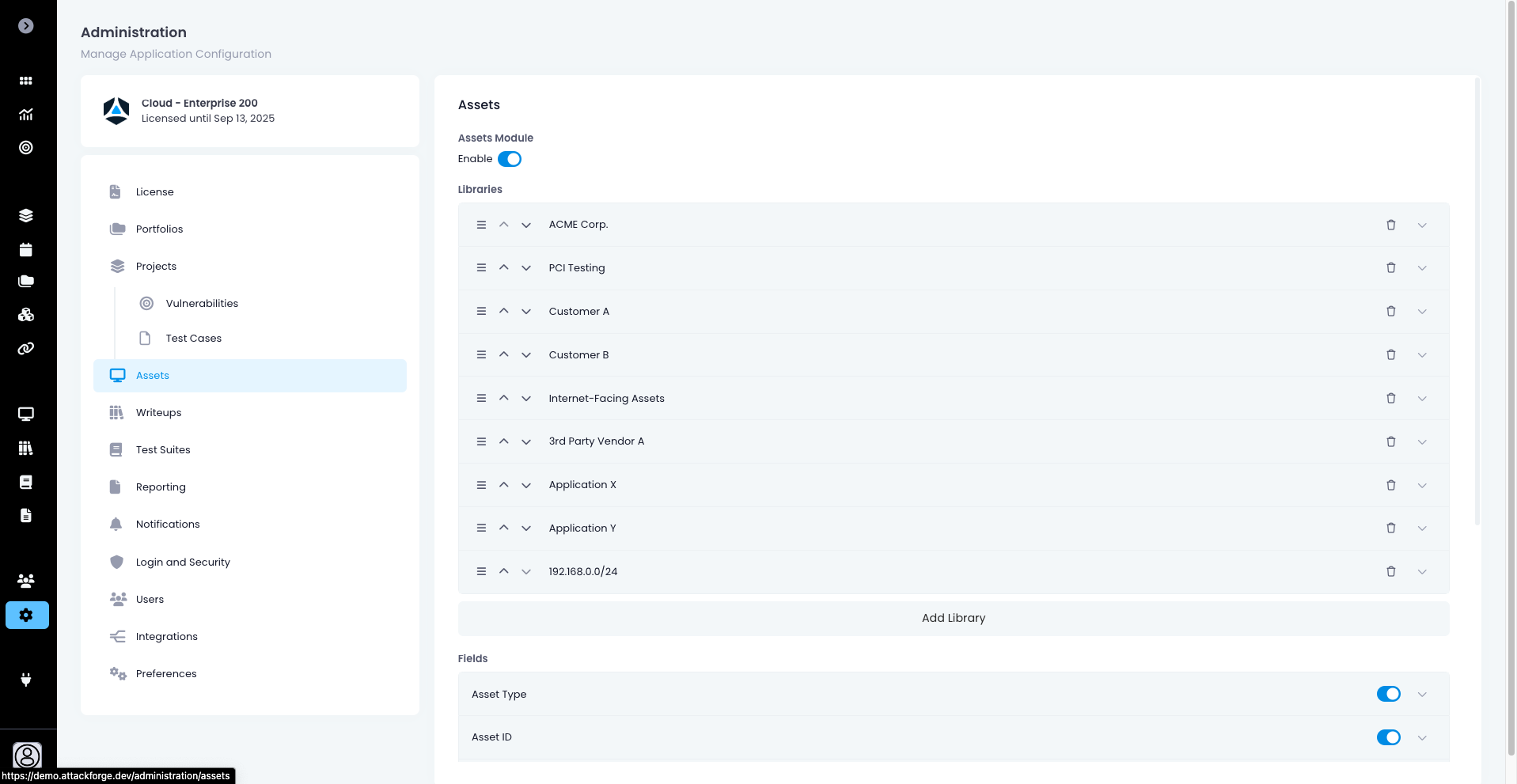Expand the 3rd Party Vendor A details
Screen dimensions: 1517x784
coord(1422,442)
